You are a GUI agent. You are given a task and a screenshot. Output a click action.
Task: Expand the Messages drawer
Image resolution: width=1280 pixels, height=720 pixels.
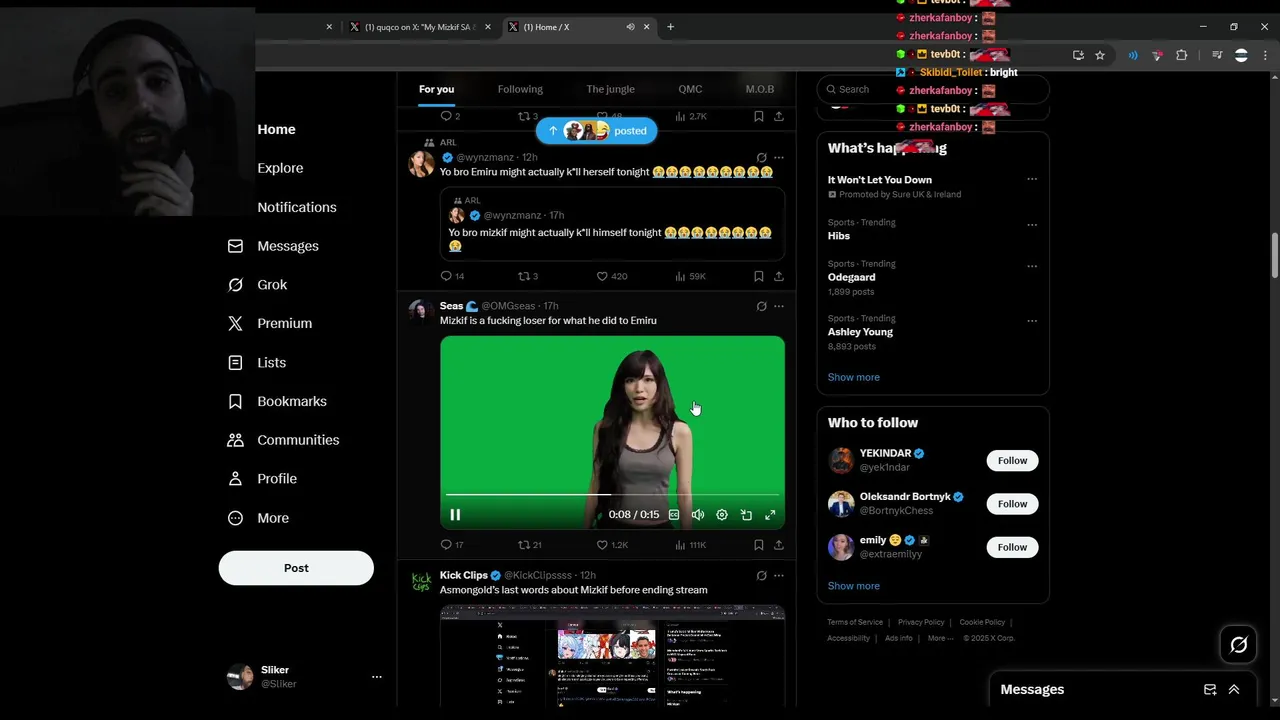tap(1234, 690)
